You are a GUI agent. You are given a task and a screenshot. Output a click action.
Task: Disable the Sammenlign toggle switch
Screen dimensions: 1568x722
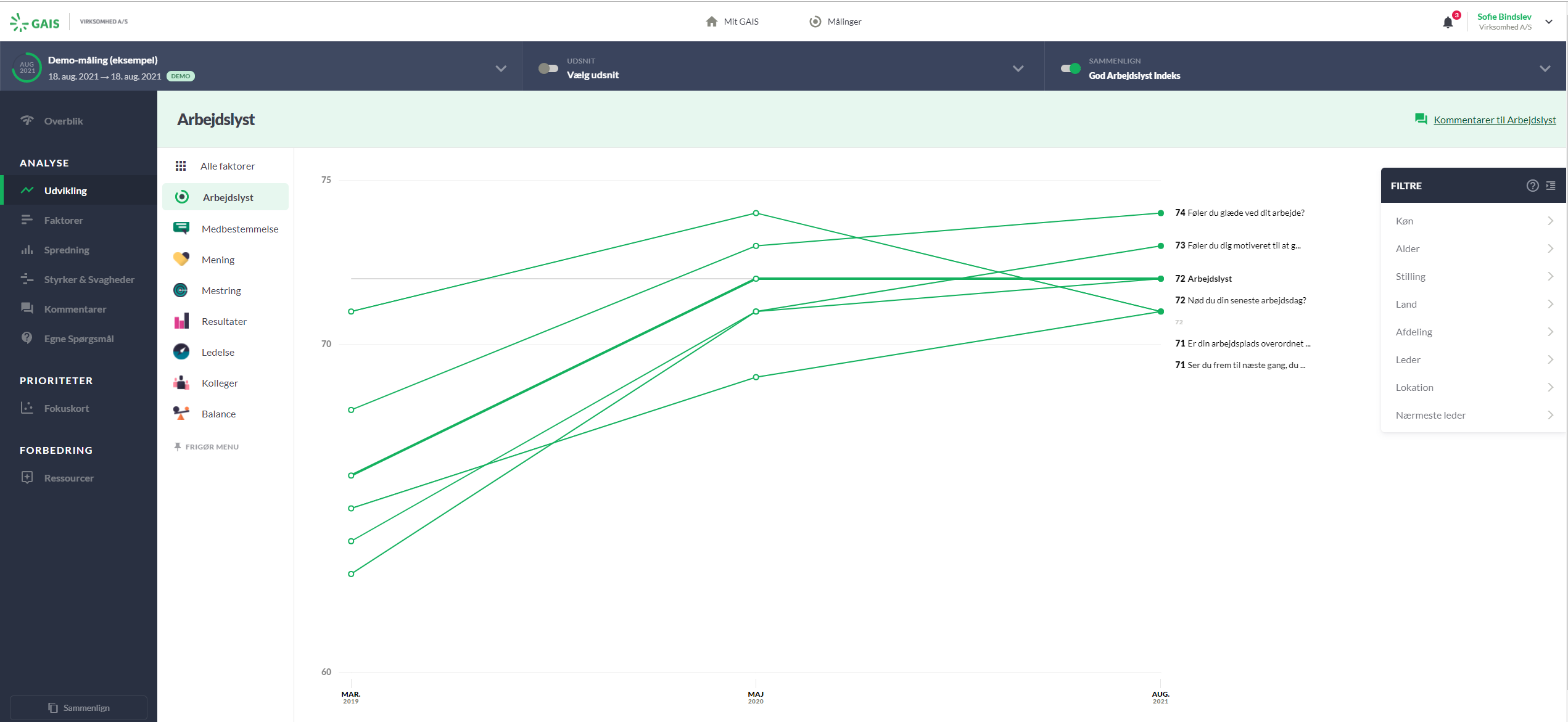1070,68
